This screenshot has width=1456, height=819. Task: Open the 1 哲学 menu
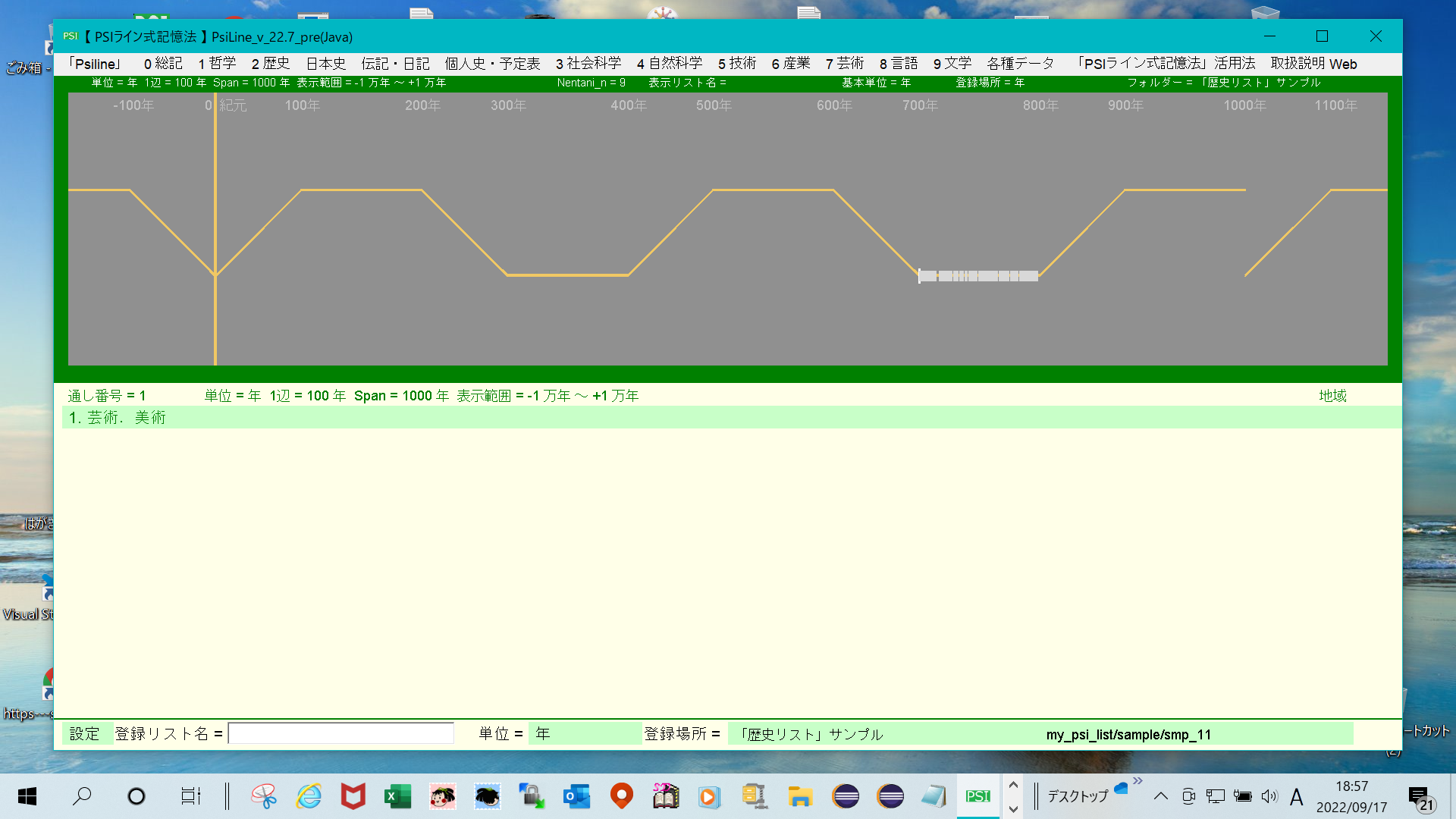click(217, 64)
